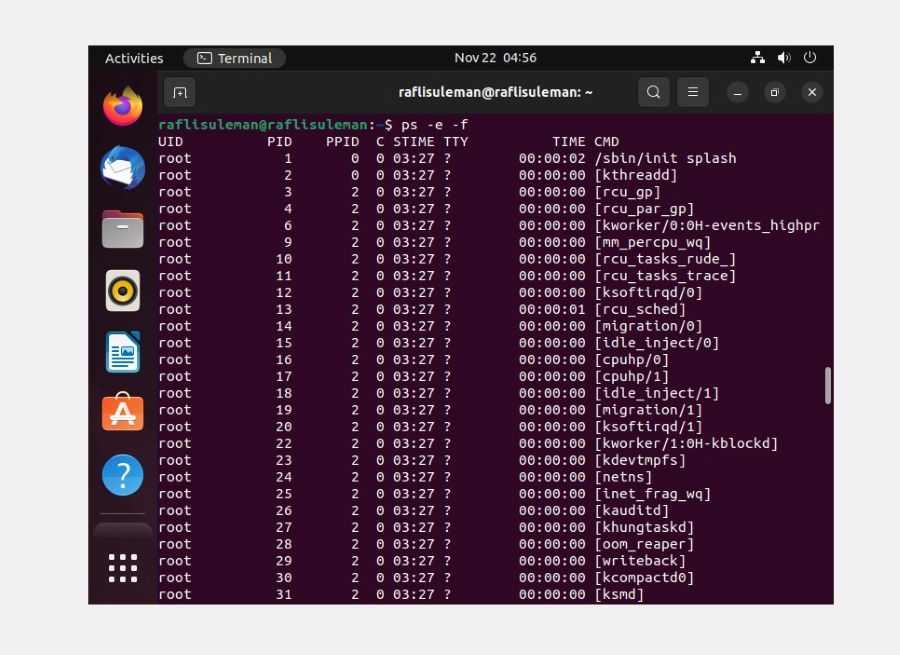Select the '[migration/1]' process entry

pos(649,410)
